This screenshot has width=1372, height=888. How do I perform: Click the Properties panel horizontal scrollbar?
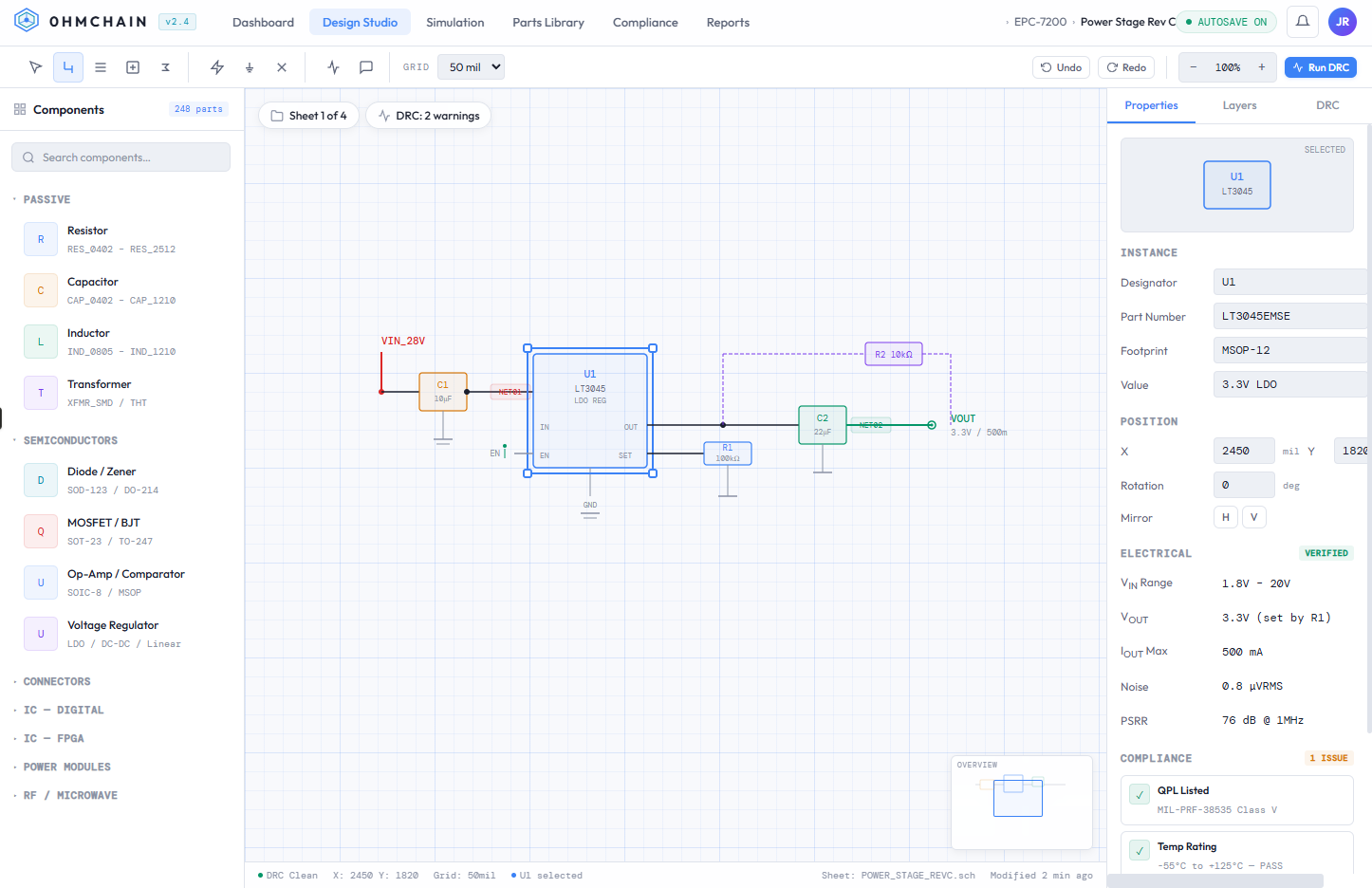1214,881
